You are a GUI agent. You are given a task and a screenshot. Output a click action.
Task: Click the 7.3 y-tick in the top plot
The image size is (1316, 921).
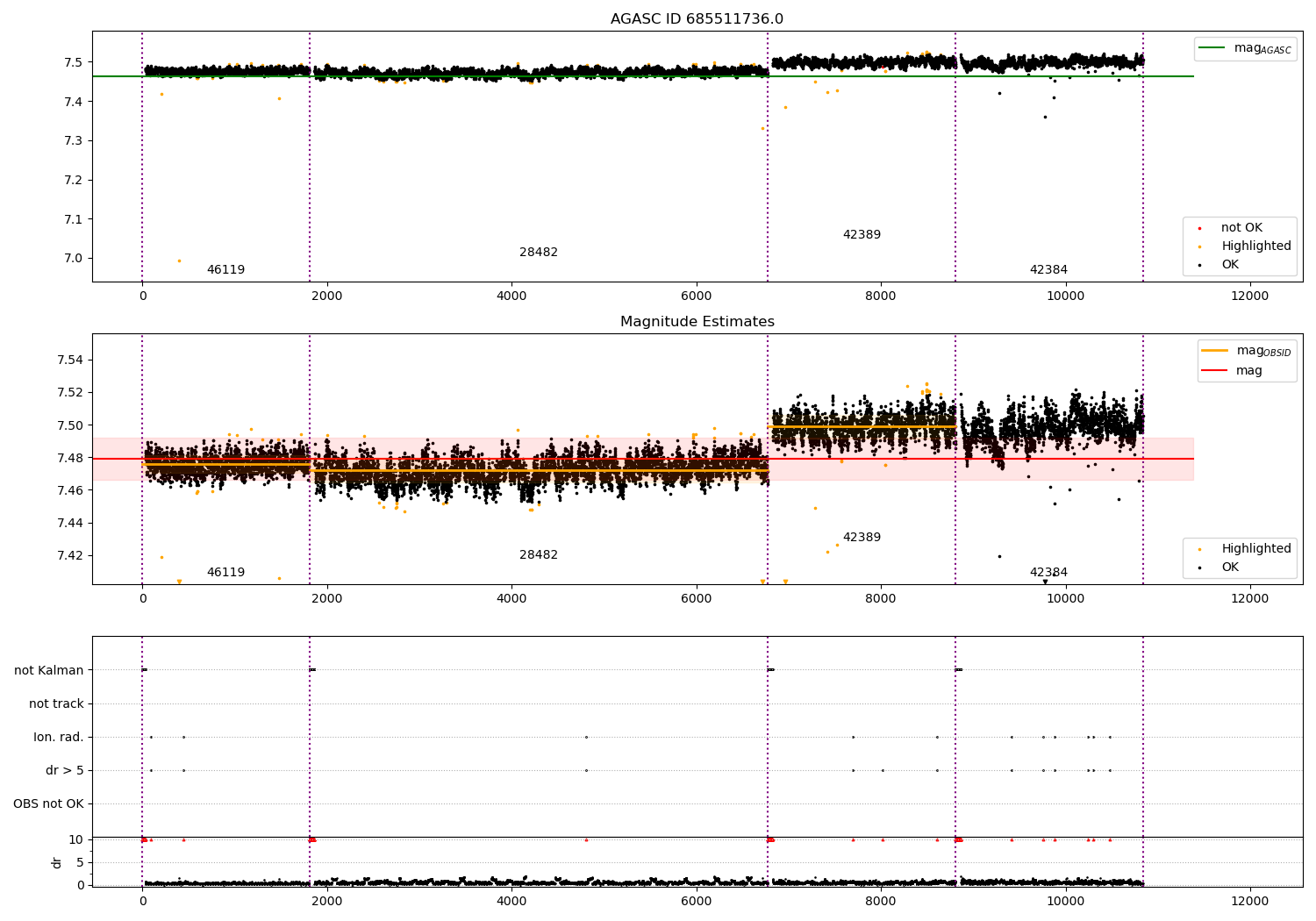[x=73, y=141]
